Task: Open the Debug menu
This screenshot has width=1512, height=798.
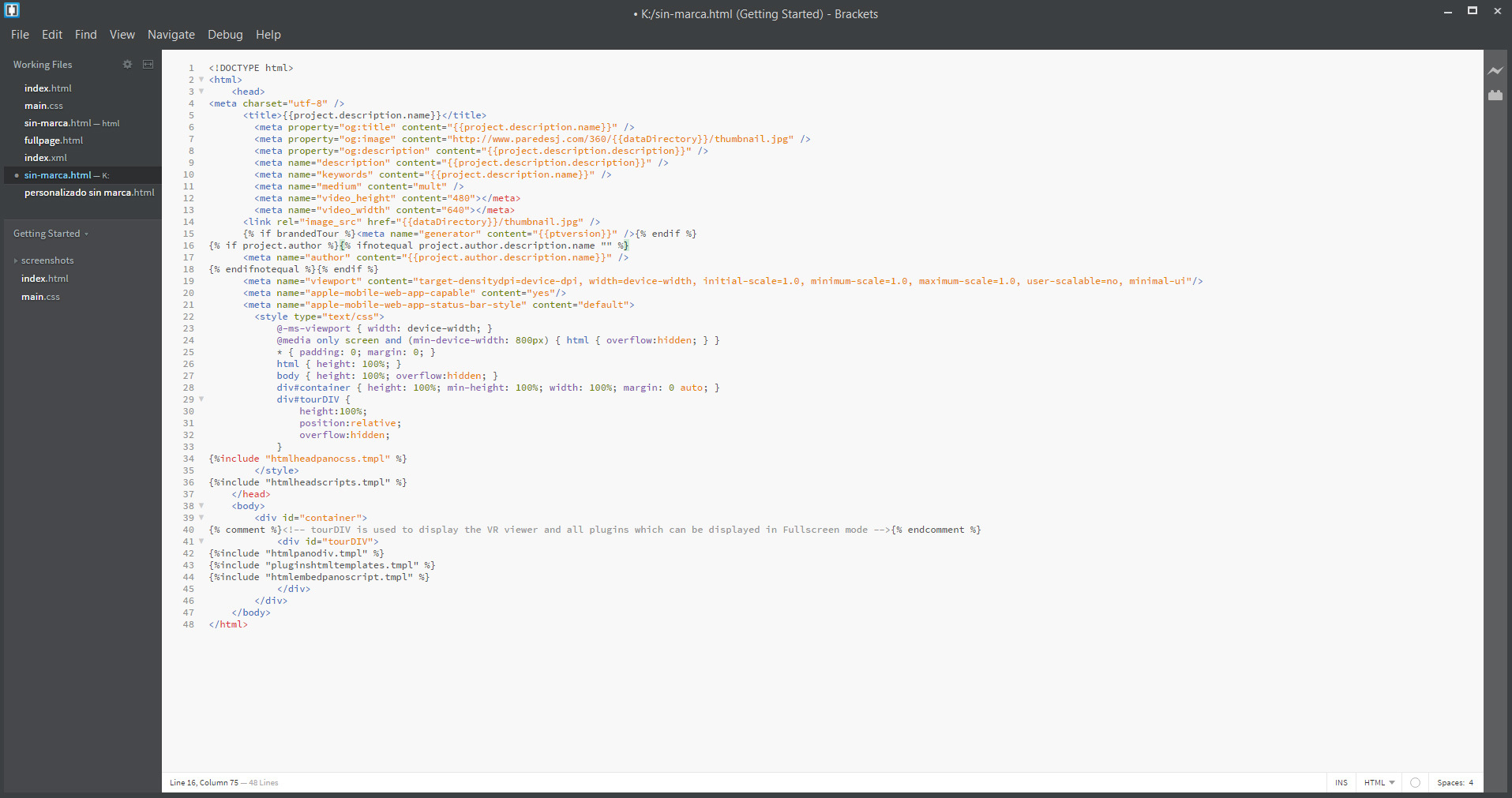Action: 225,35
